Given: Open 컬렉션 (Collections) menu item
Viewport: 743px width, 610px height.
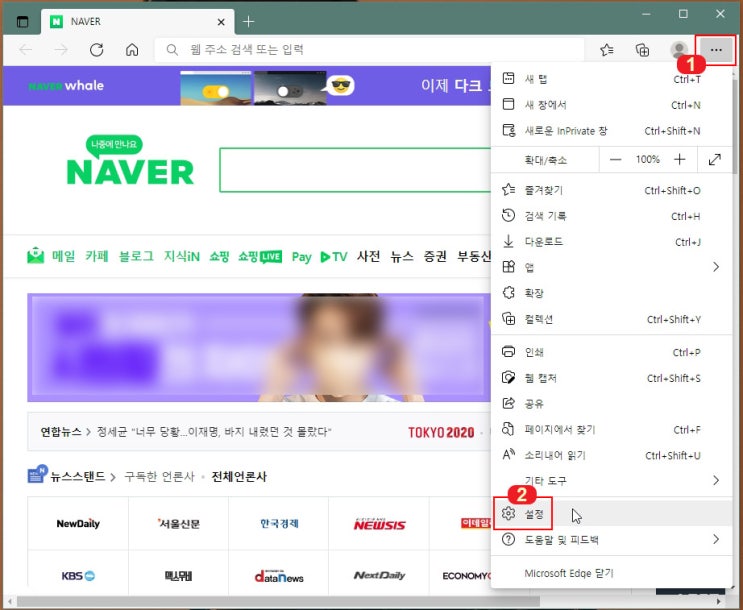Looking at the screenshot, I should coord(611,319).
